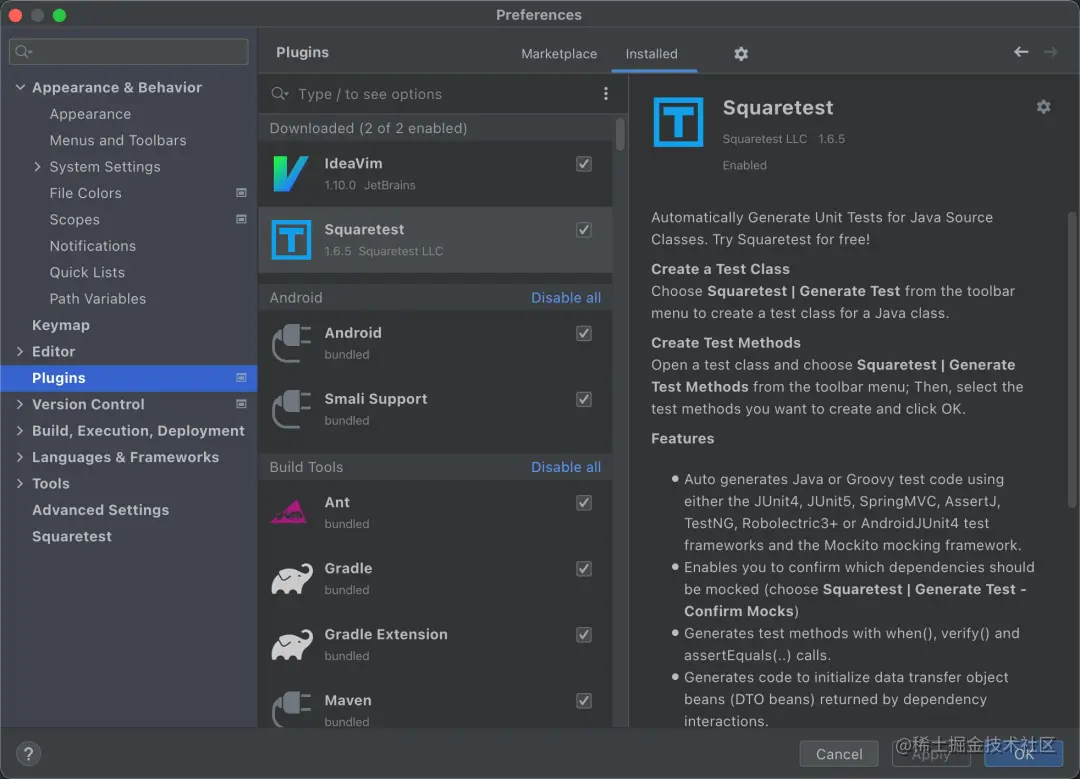1080x779 pixels.
Task: Open the Squaretest detail gear menu
Action: (1043, 107)
